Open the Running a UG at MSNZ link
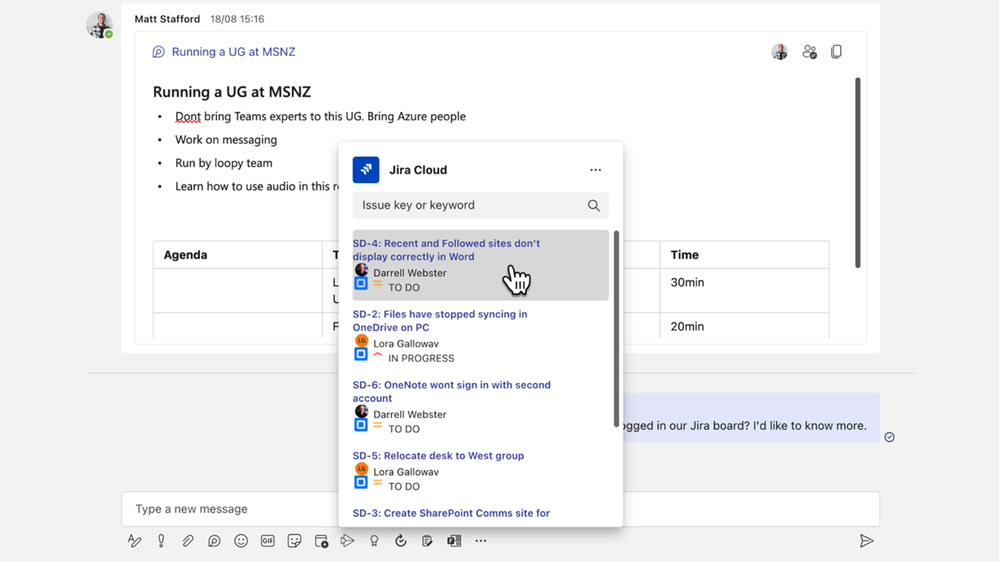This screenshot has width=999, height=562. pos(233,52)
